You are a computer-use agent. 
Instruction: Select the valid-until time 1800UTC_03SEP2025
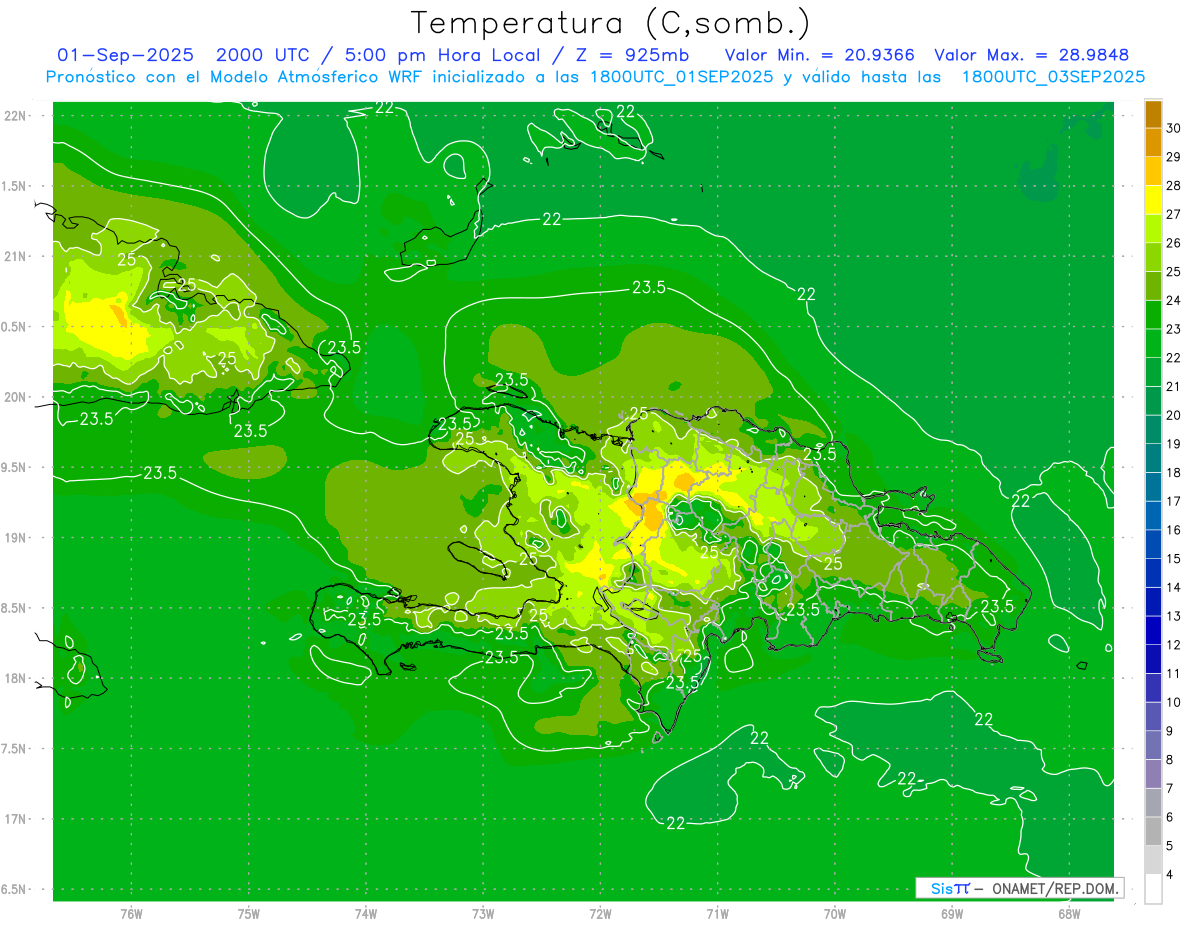coord(1053,77)
